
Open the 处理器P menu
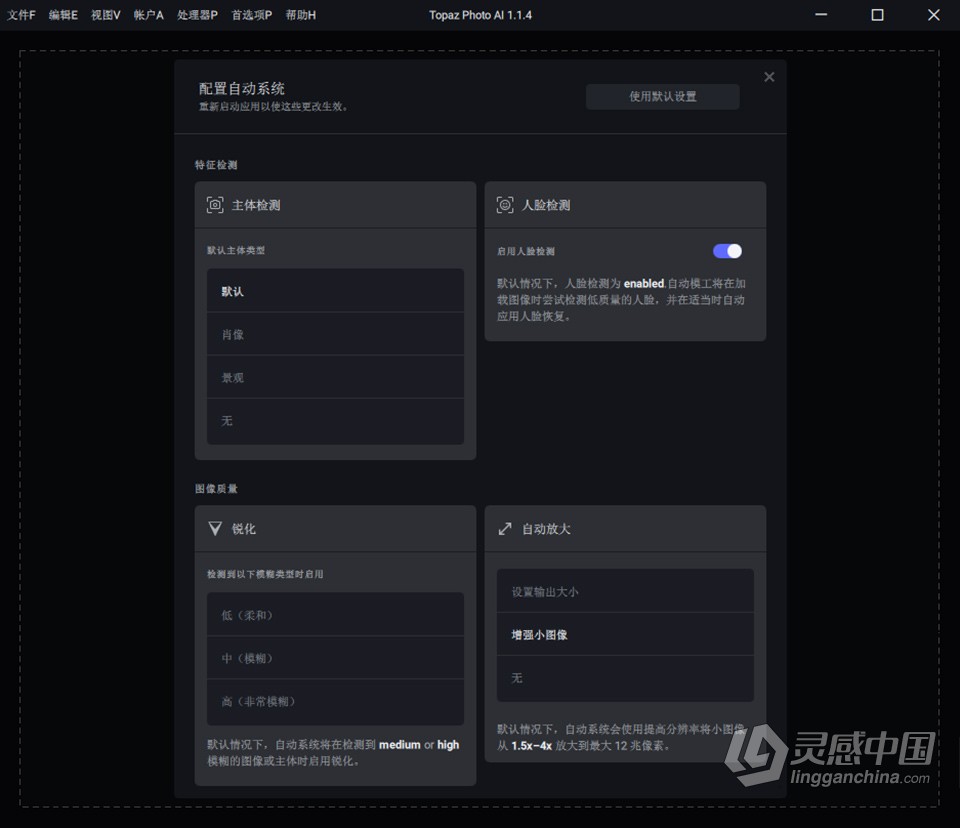pyautogui.click(x=197, y=15)
